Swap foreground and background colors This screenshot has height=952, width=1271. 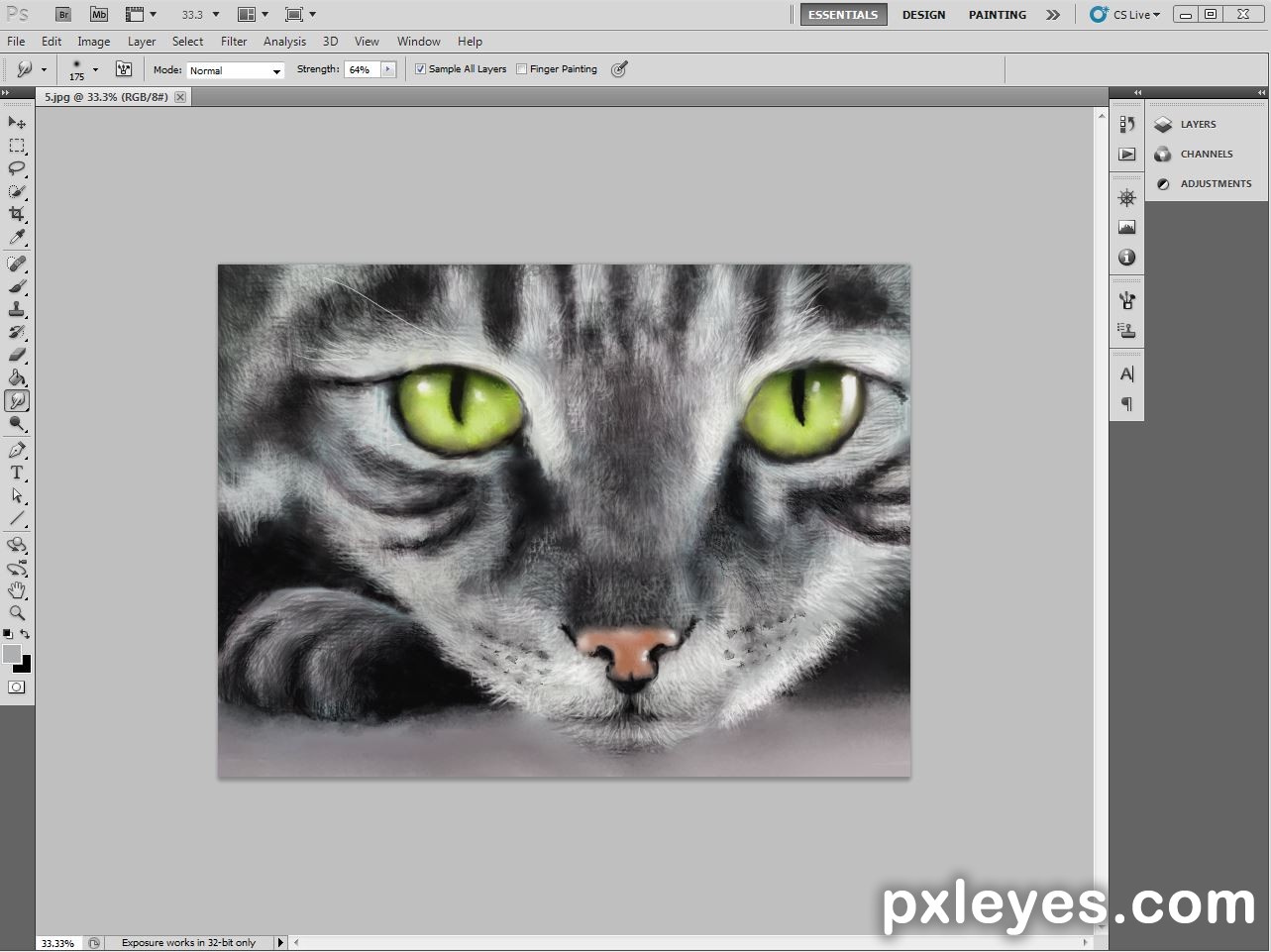click(26, 634)
